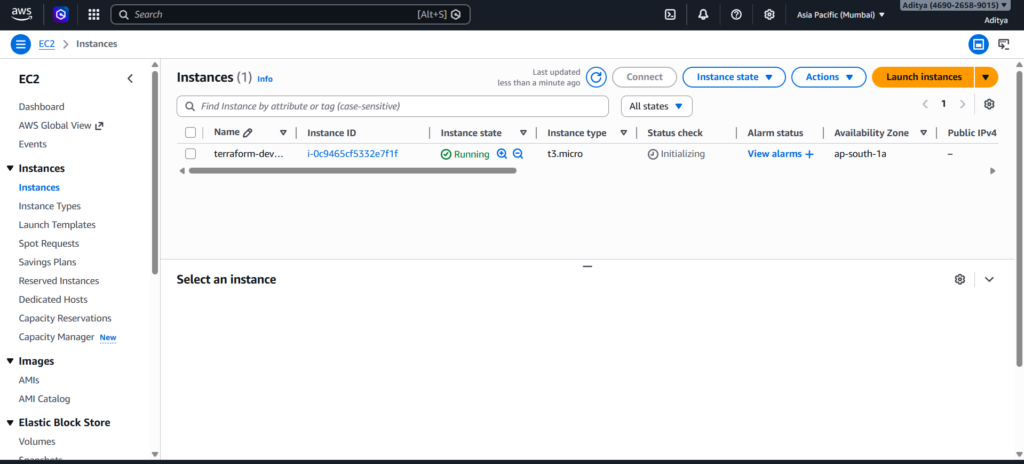This screenshot has height=464, width=1024.
Task: Toggle the hamburger navigation menu button
Action: pyautogui.click(x=21, y=44)
